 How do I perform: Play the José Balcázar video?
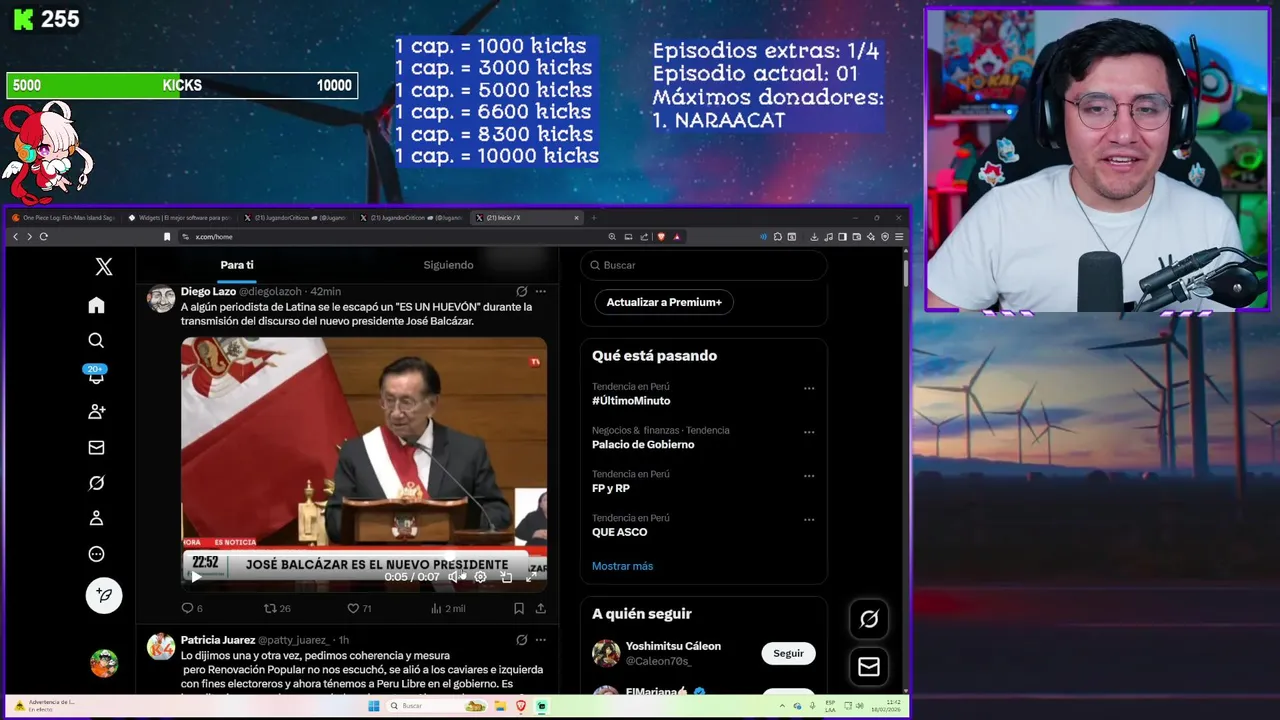click(196, 576)
